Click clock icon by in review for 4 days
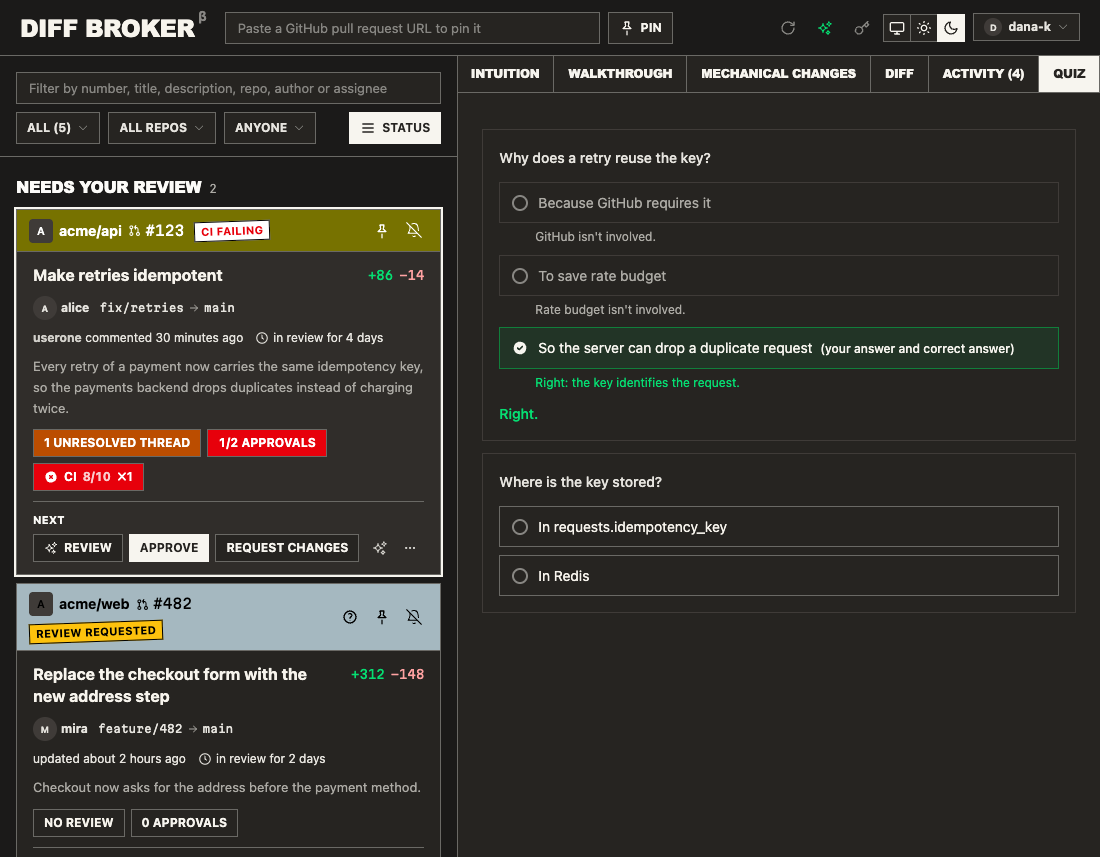The height and width of the screenshot is (857, 1100). pos(262,338)
